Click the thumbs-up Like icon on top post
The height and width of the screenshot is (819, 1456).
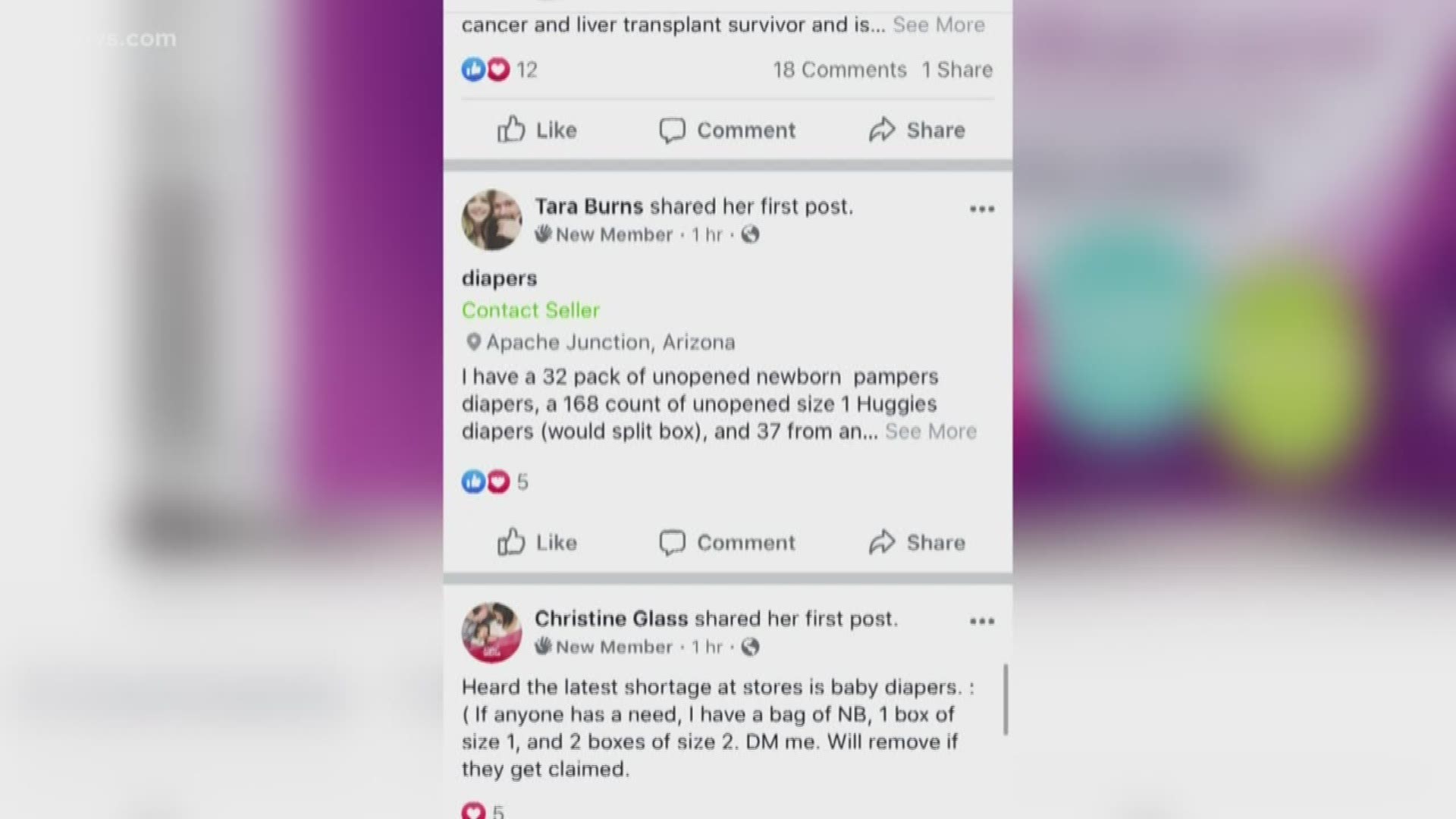(510, 130)
